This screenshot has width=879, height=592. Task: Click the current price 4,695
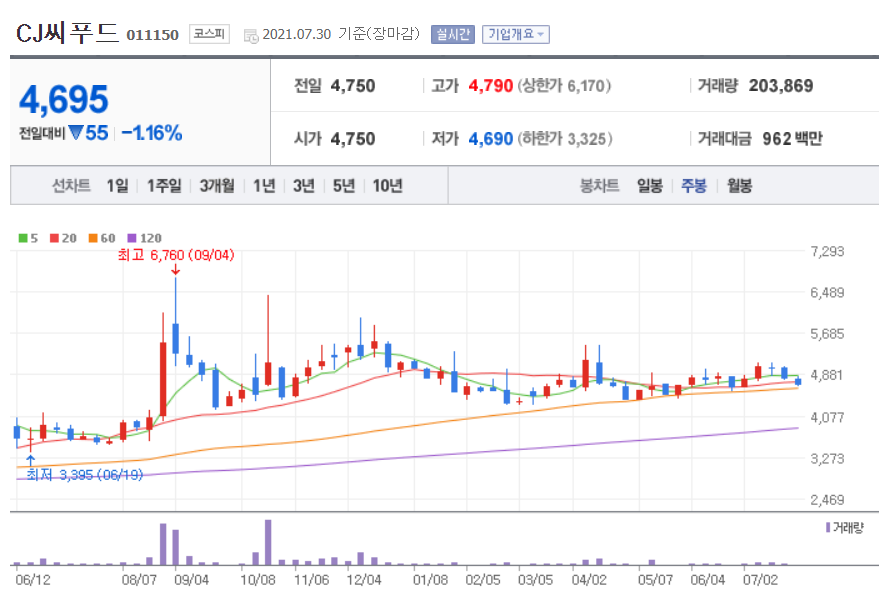pyautogui.click(x=64, y=100)
